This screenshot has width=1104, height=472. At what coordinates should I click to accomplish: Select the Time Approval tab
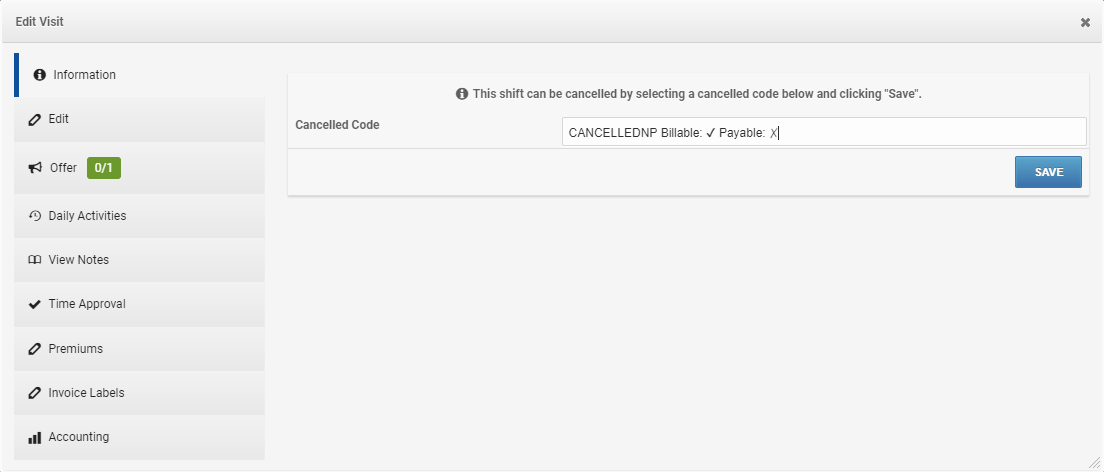coord(140,304)
